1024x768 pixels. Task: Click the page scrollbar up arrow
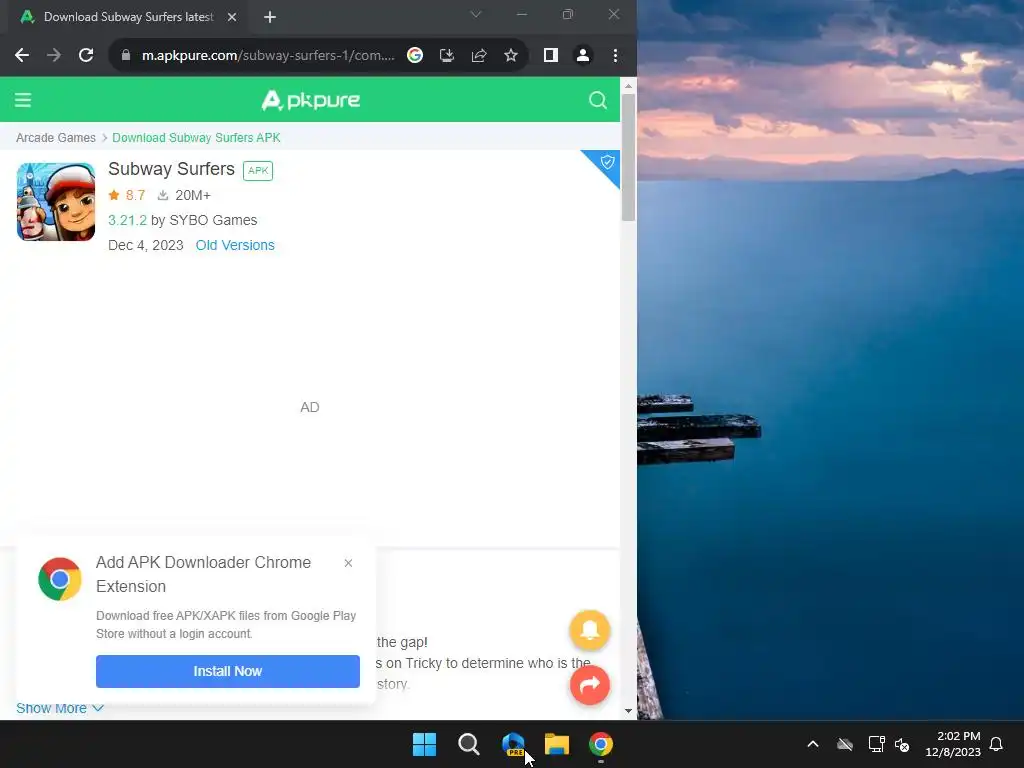(628, 86)
